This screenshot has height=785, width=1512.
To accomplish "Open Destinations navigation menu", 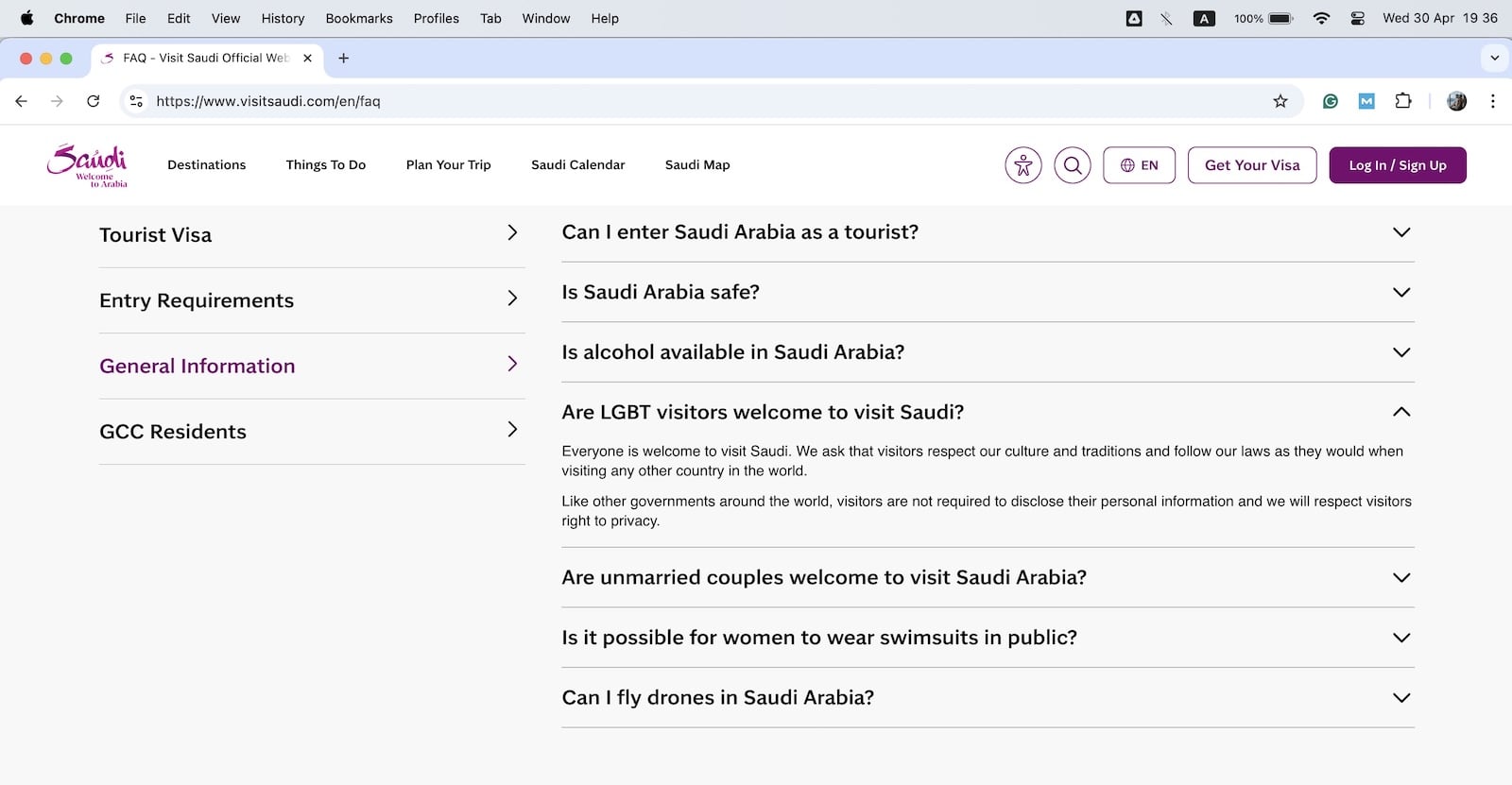I will click(207, 165).
